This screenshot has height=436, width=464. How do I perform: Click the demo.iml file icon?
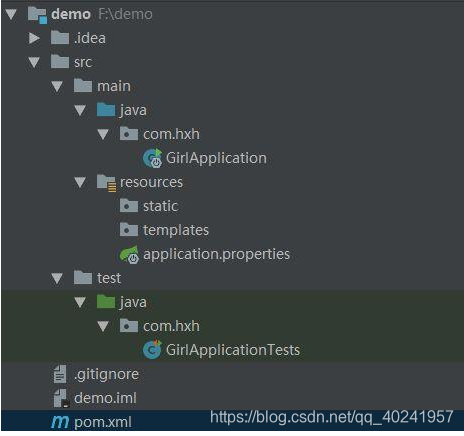click(x=61, y=398)
